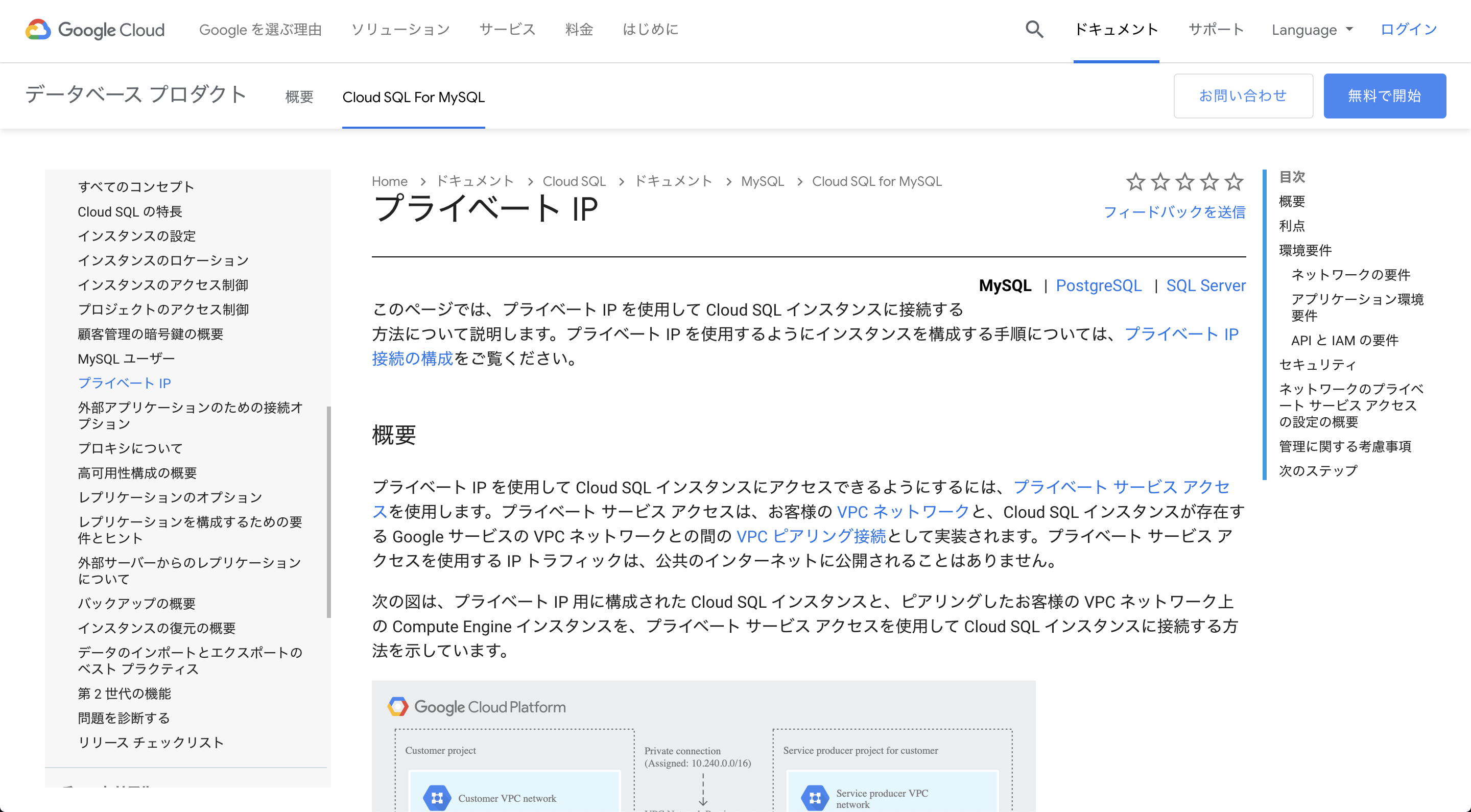Jump to API と IAM の要件
Screen dimensions: 1471x812
[1344, 340]
